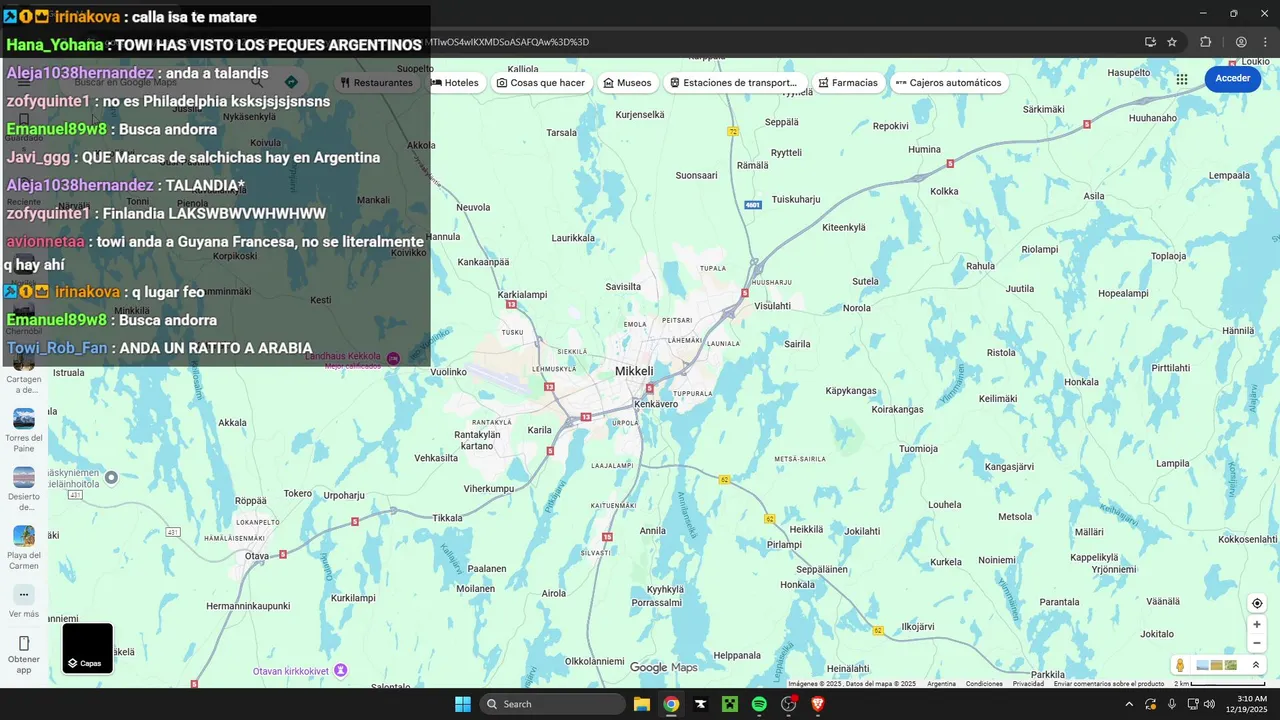Select the Cajeros automáticos chip
The image size is (1280, 720).
(948, 83)
